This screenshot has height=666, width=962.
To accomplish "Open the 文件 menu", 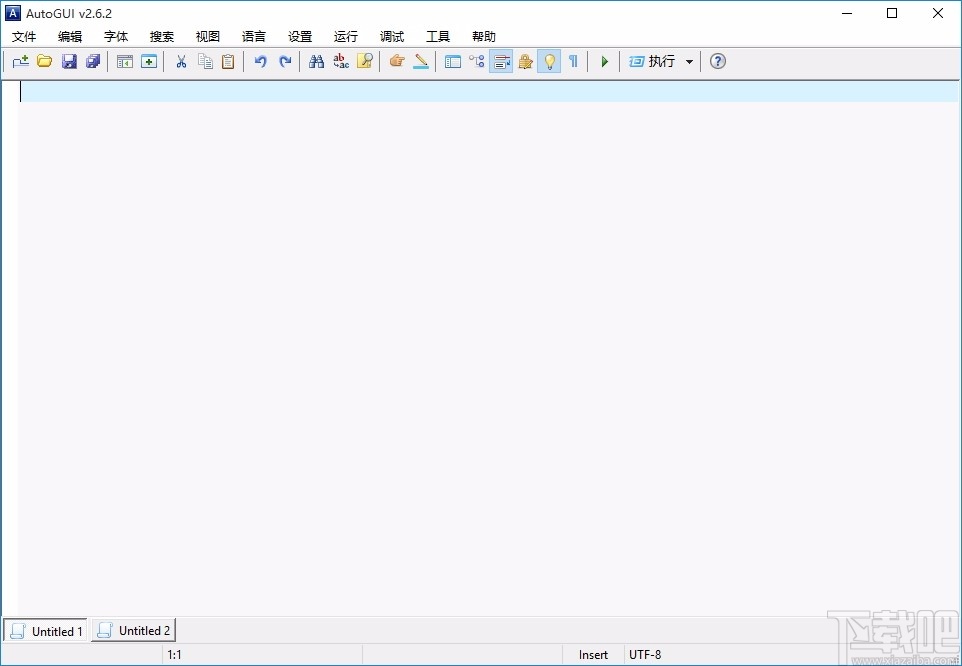I will click(x=25, y=36).
